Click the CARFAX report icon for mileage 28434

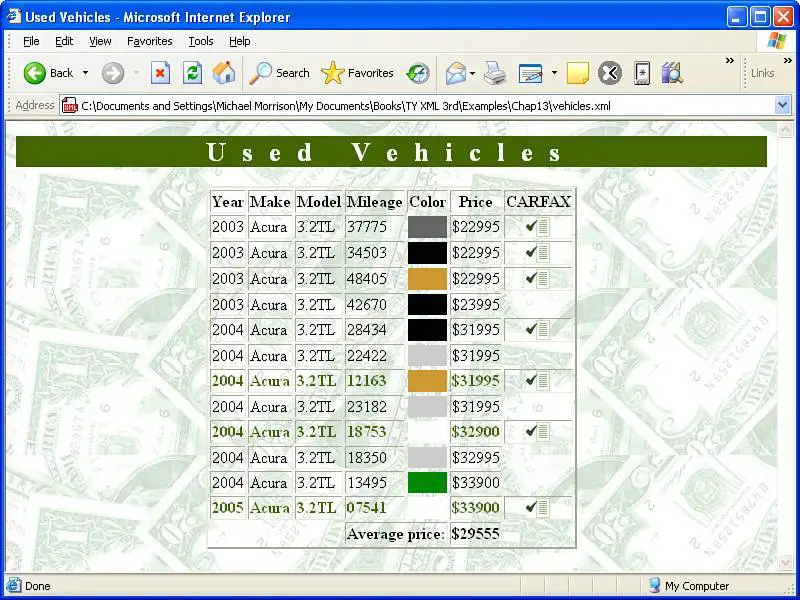(x=537, y=330)
